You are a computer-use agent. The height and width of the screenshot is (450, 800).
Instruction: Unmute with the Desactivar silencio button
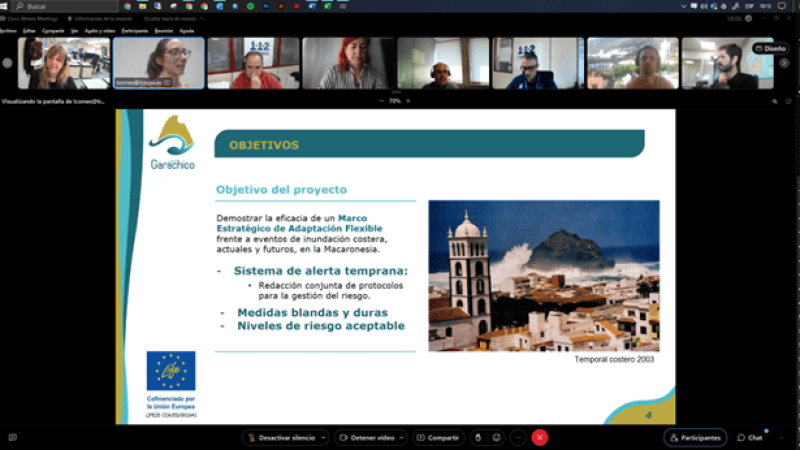[x=282, y=438]
